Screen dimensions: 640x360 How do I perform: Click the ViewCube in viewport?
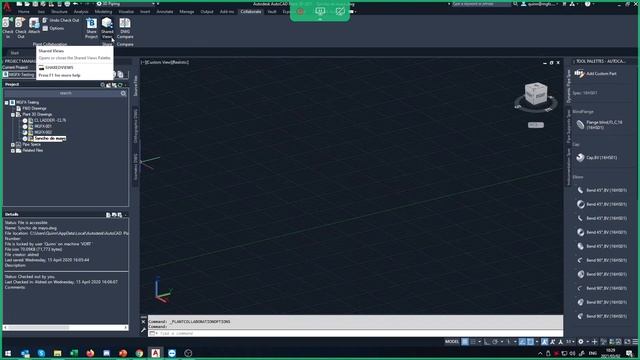(536, 94)
